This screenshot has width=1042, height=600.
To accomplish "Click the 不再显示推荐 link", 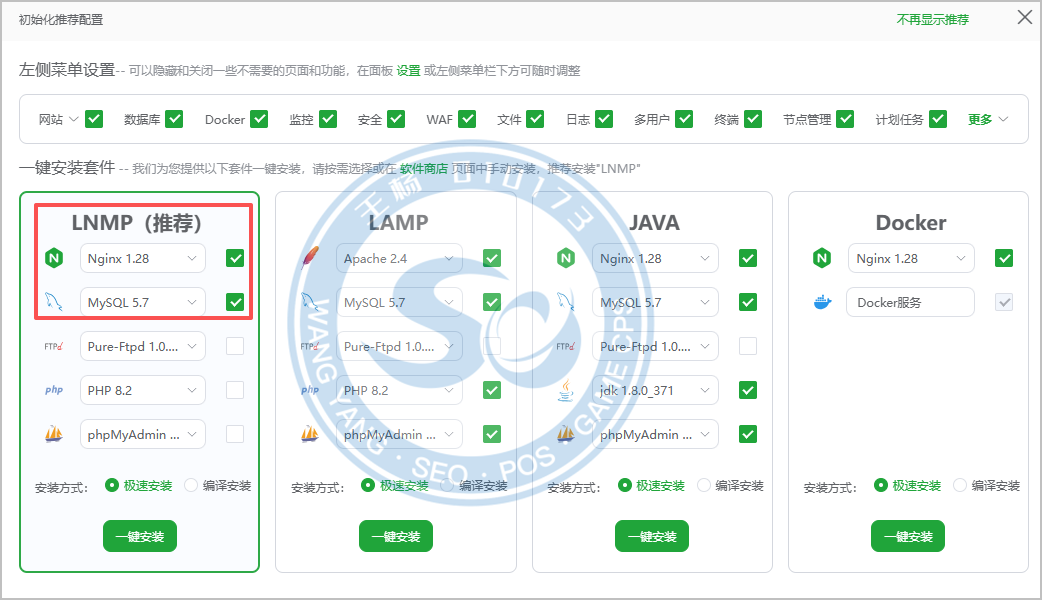I will 932,19.
